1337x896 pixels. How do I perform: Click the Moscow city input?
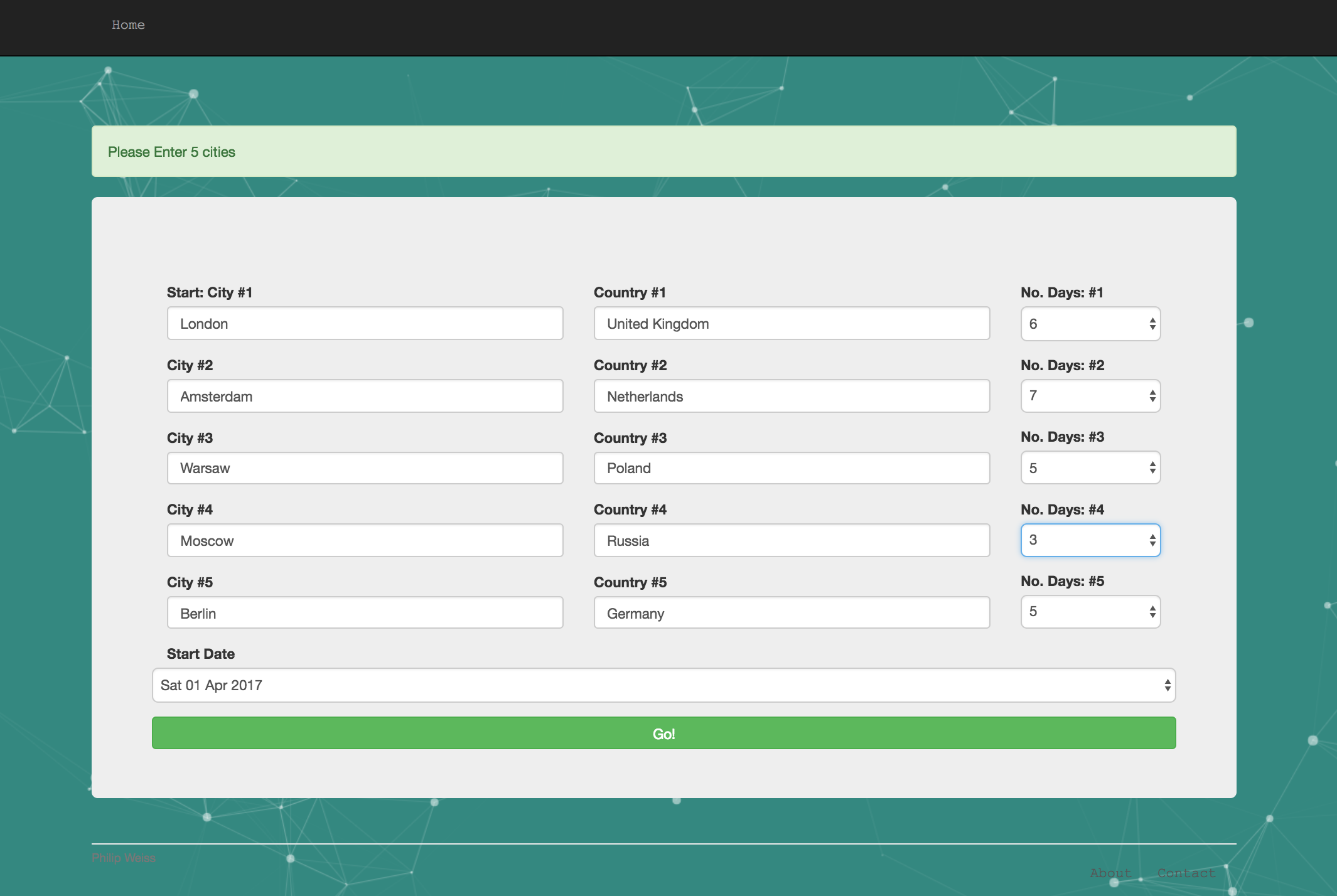point(365,541)
